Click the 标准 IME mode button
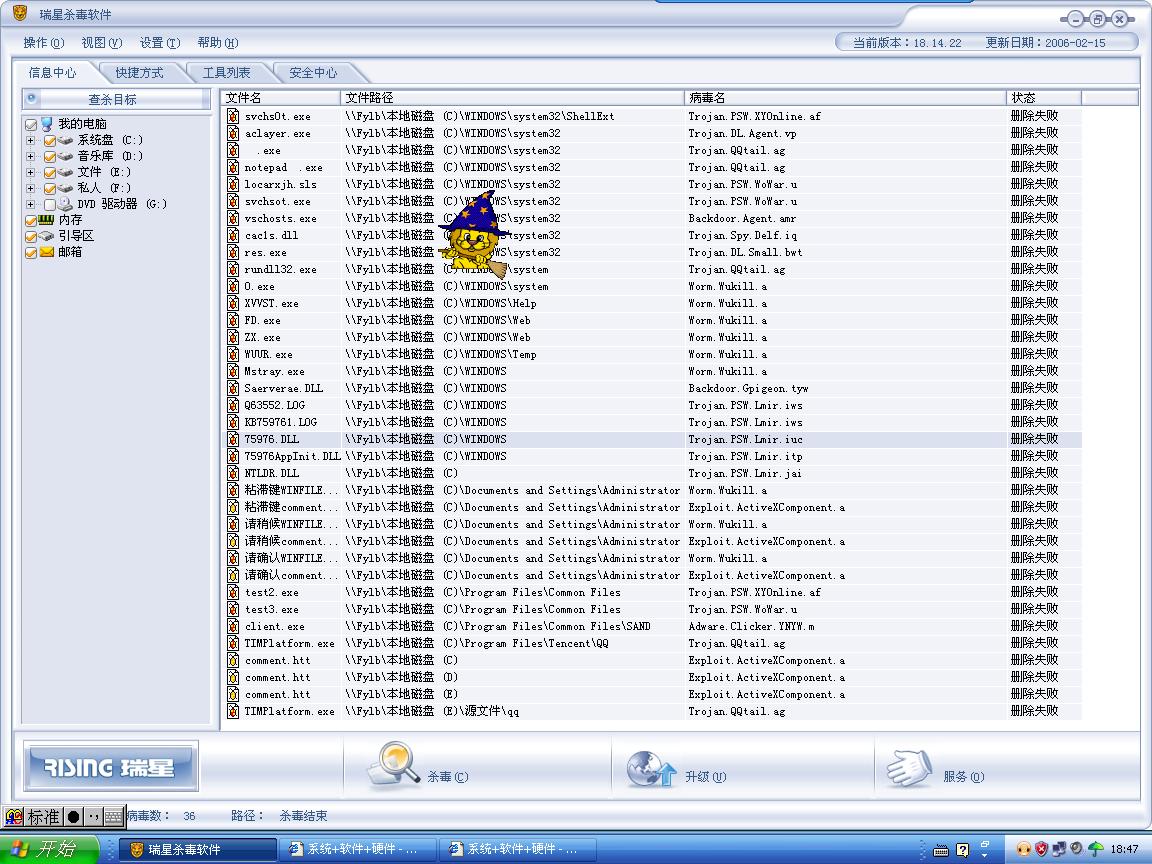 [x=43, y=816]
